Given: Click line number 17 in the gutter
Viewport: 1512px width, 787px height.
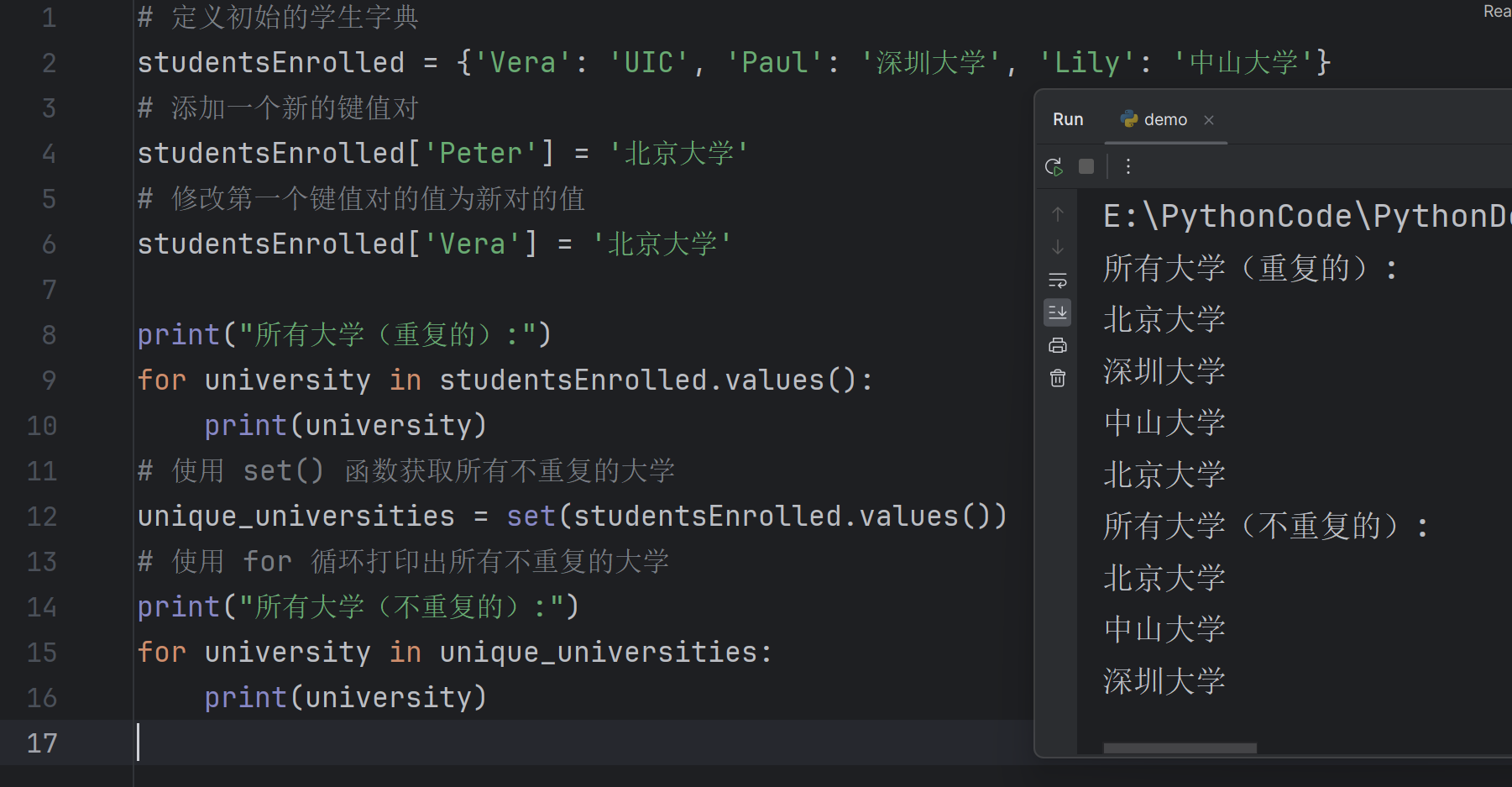Looking at the screenshot, I should 42,742.
